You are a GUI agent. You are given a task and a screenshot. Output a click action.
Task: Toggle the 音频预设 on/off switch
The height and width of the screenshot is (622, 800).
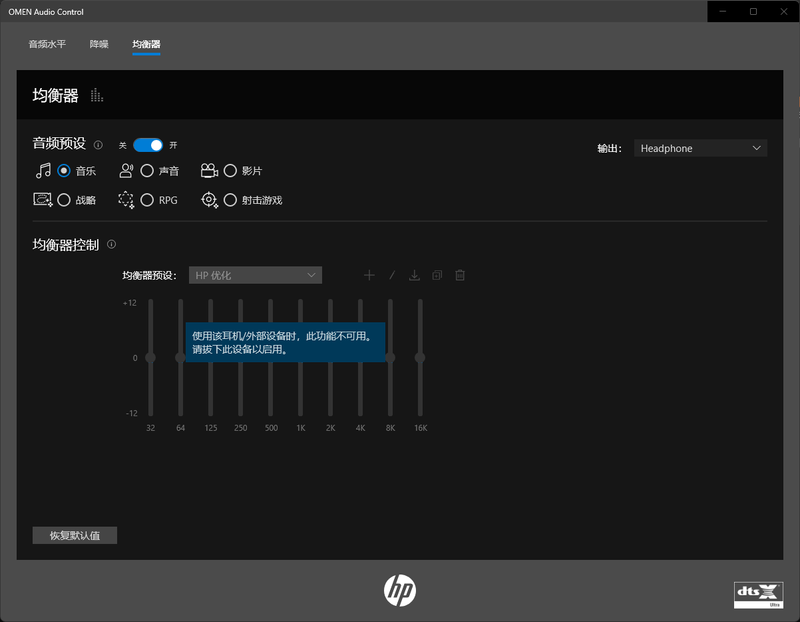[148, 145]
